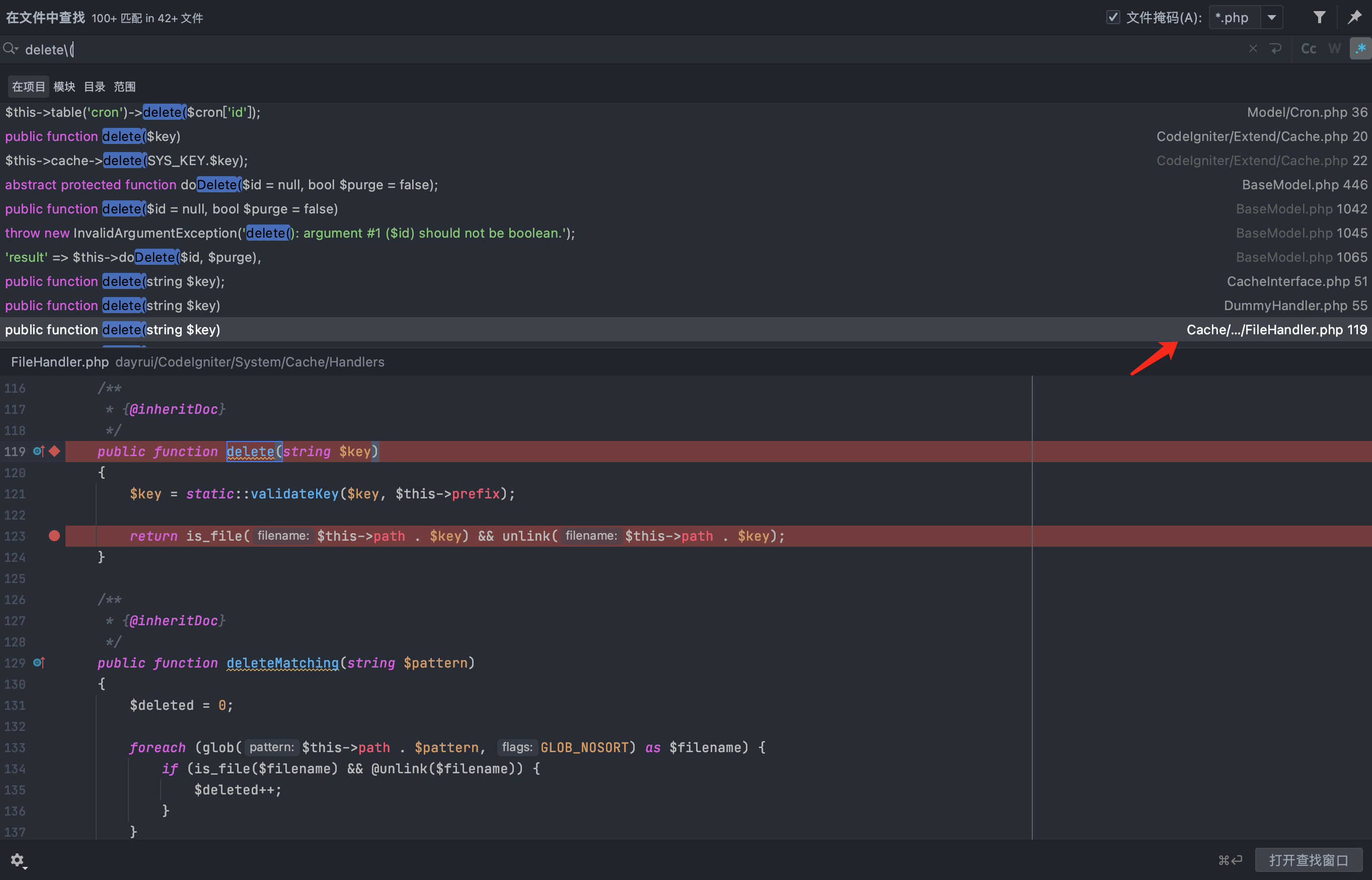Open the search history magnifier icon
1372x880 pixels.
10,49
